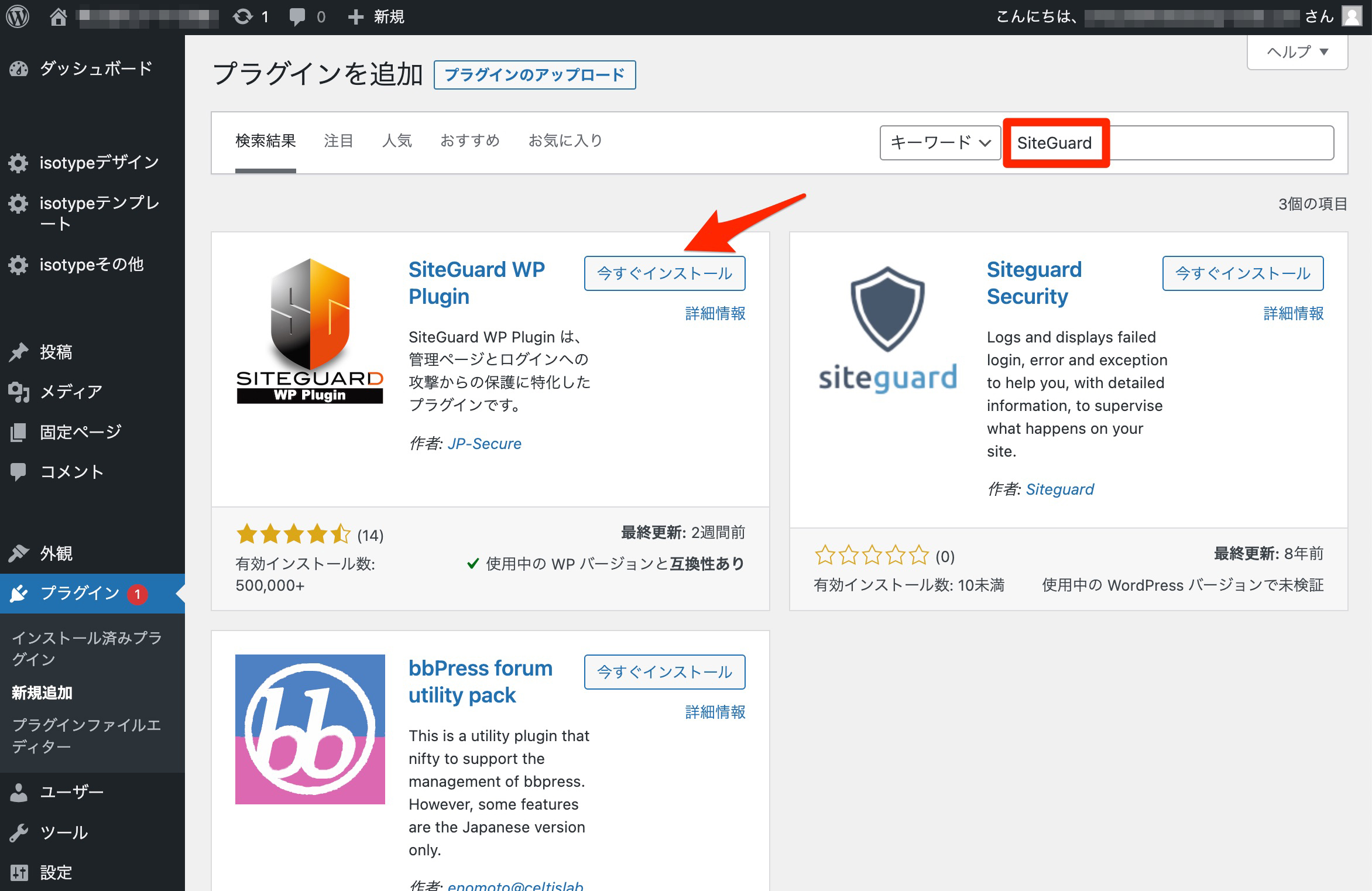Click the ユーザー person icon
The width and height of the screenshot is (1372, 891).
click(x=19, y=792)
